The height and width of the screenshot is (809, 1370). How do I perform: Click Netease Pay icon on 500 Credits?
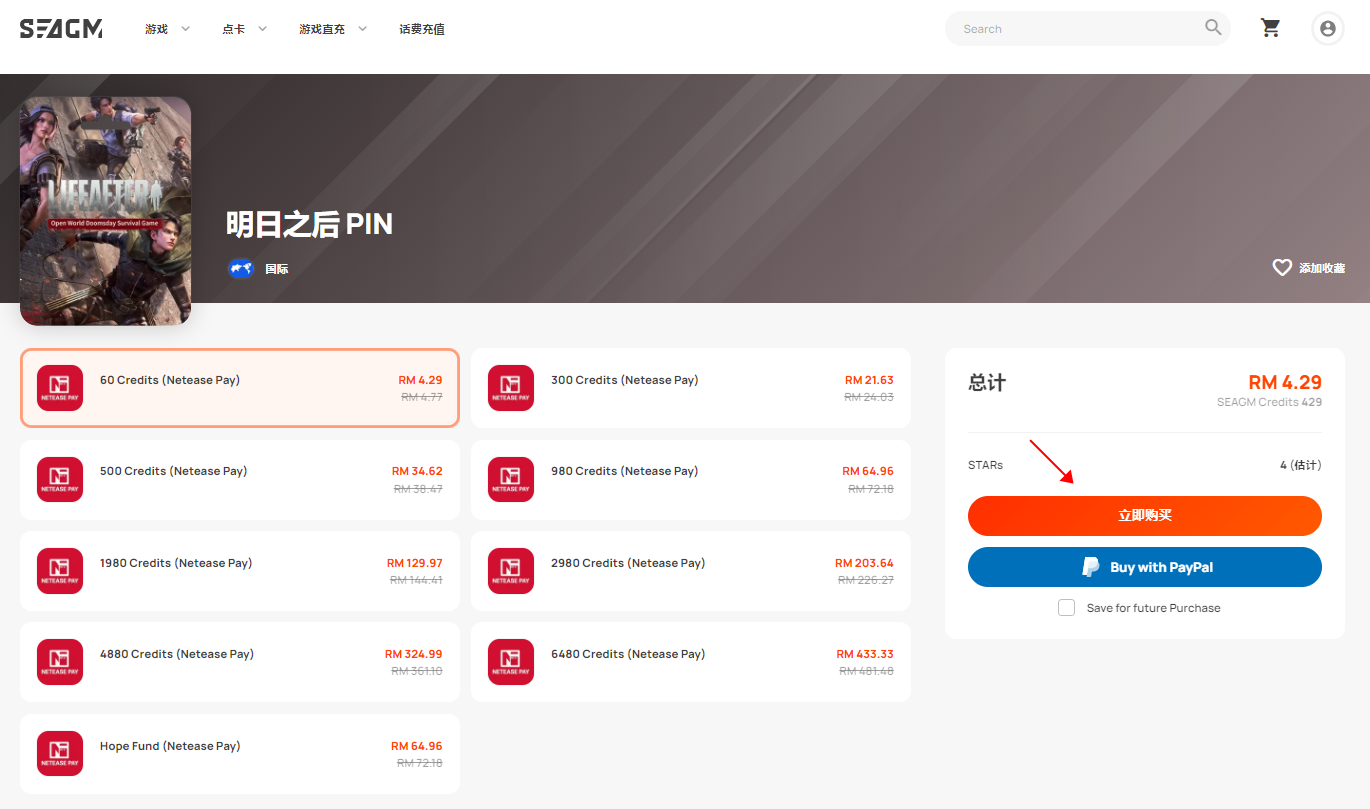(60, 480)
